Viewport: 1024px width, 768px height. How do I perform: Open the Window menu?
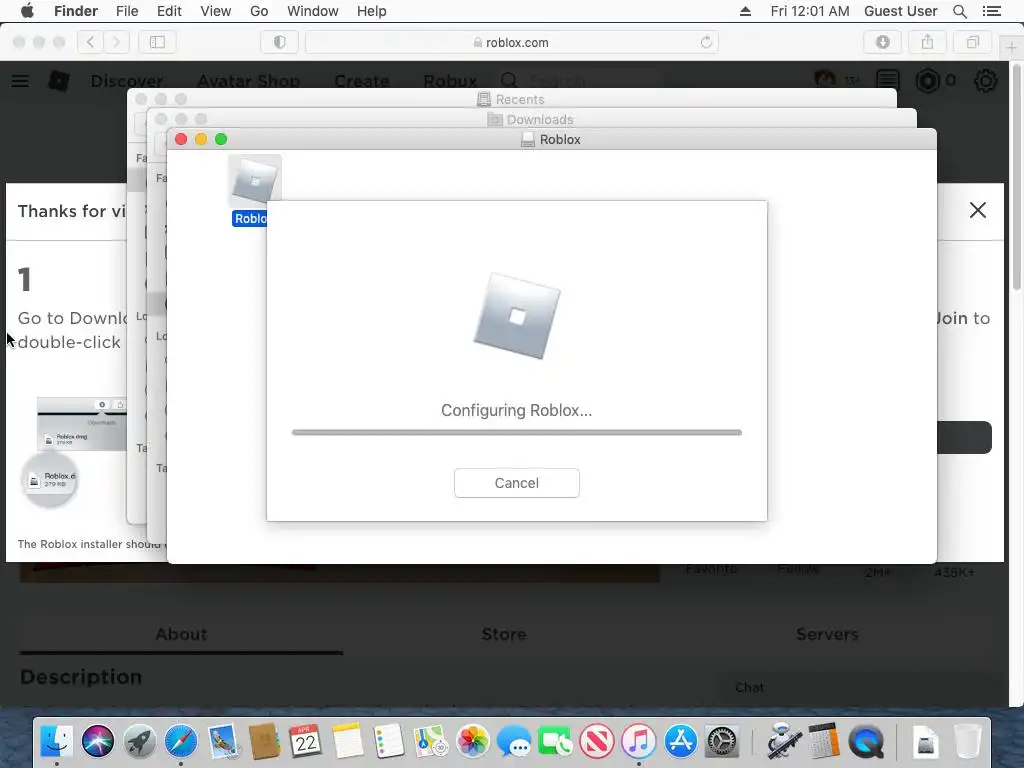tap(313, 11)
